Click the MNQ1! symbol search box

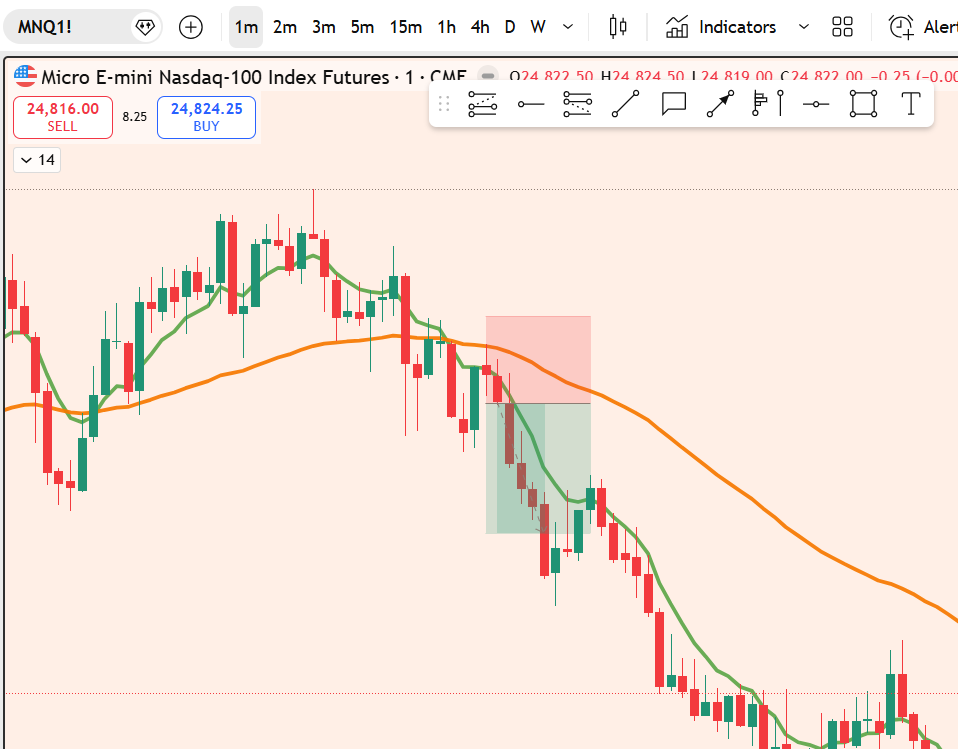pos(70,27)
